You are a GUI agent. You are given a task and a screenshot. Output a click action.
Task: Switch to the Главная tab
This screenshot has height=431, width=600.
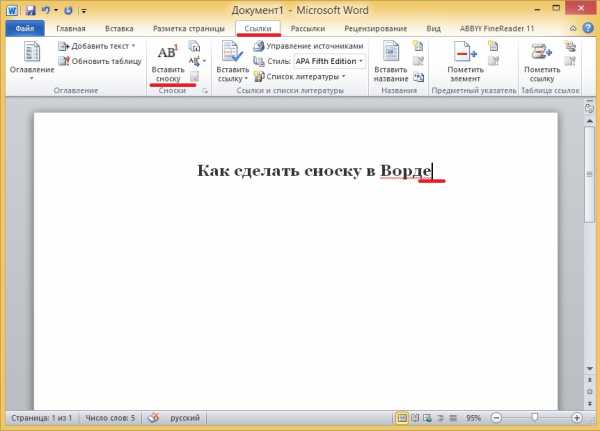[x=71, y=28]
